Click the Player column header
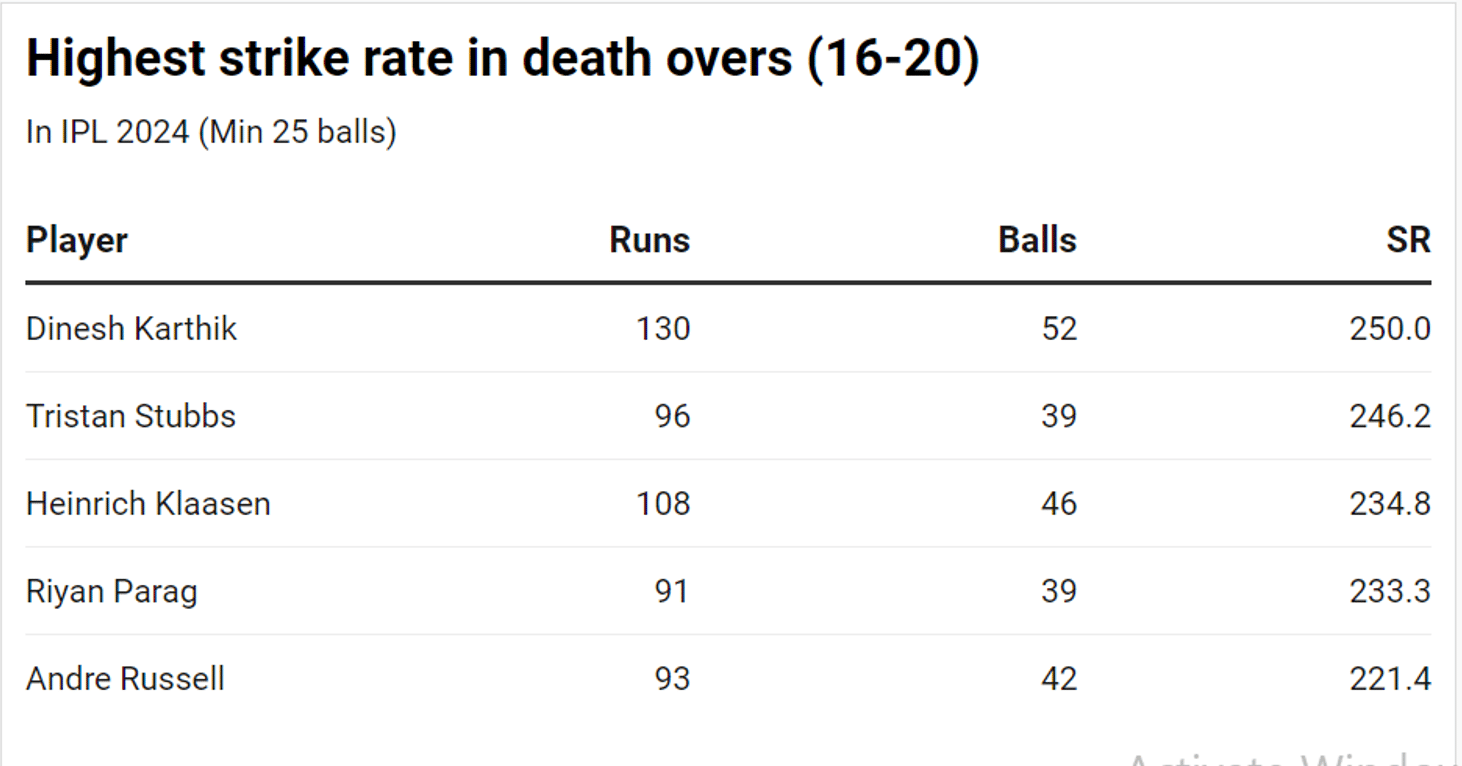The image size is (1462, 766). (77, 241)
